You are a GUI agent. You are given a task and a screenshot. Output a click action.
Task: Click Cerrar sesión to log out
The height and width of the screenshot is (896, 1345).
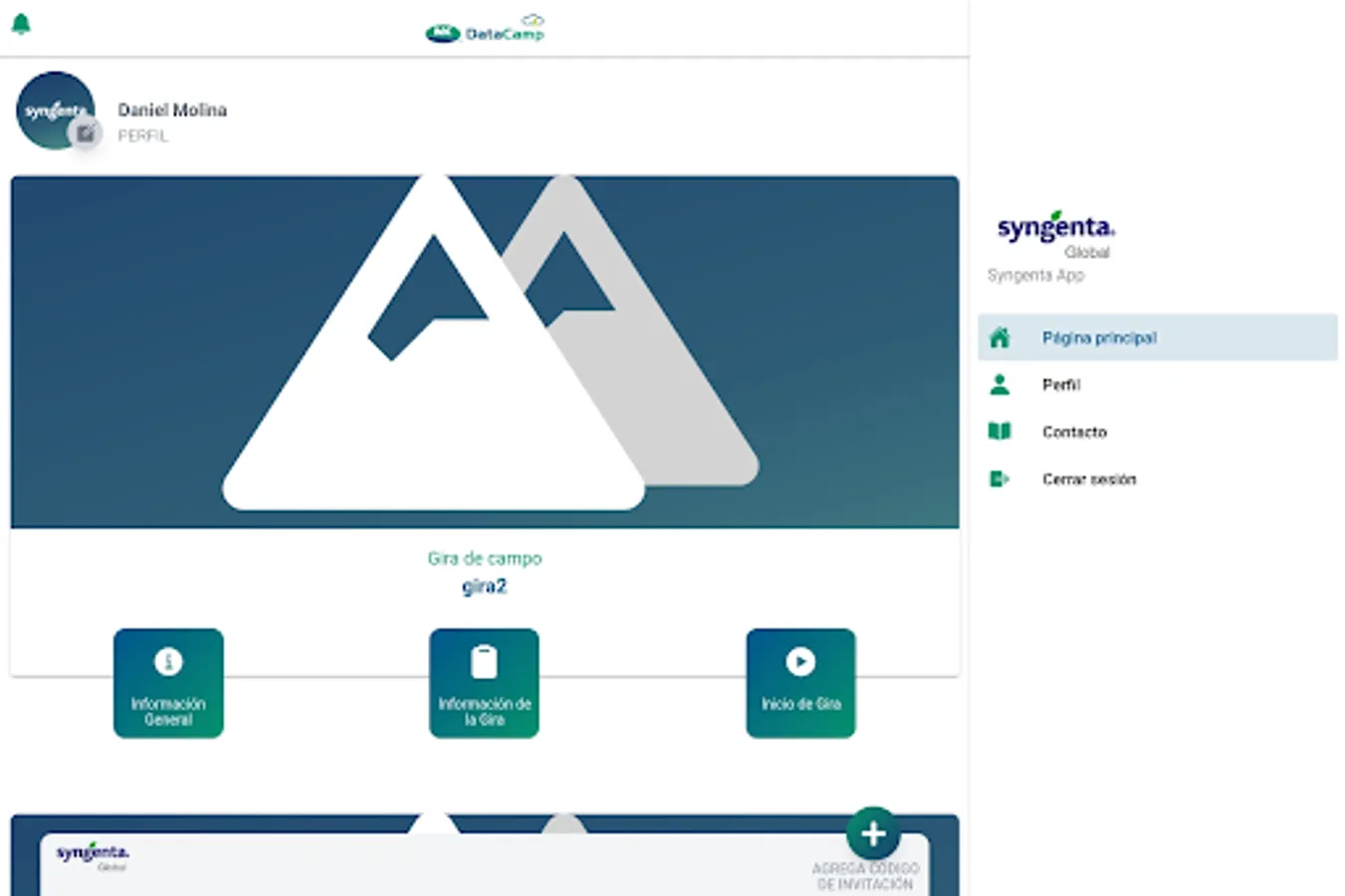(1089, 479)
